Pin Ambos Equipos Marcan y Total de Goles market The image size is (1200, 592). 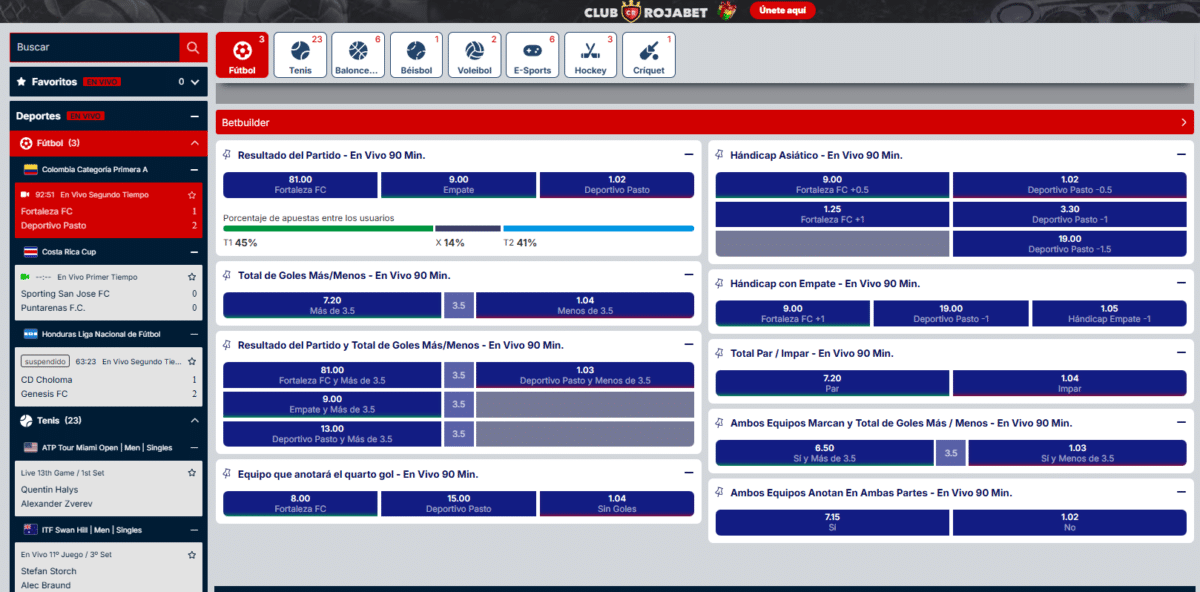[x=721, y=423]
